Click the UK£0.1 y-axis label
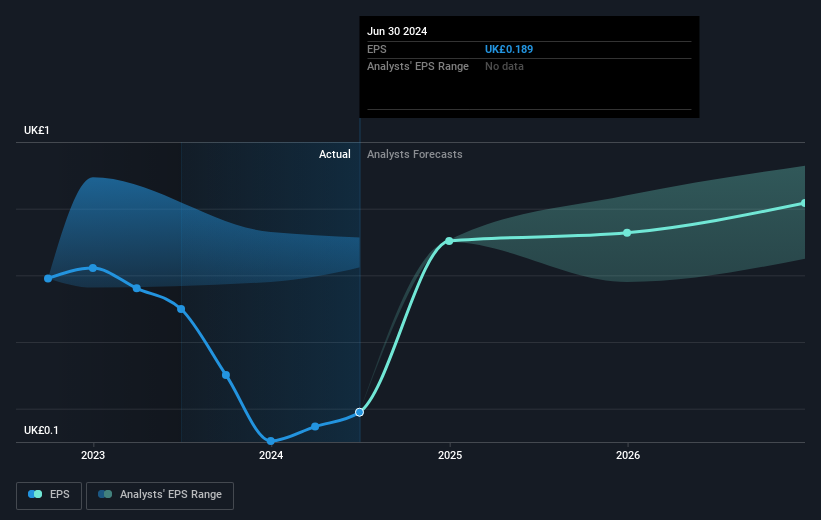821x520 pixels. [41, 430]
